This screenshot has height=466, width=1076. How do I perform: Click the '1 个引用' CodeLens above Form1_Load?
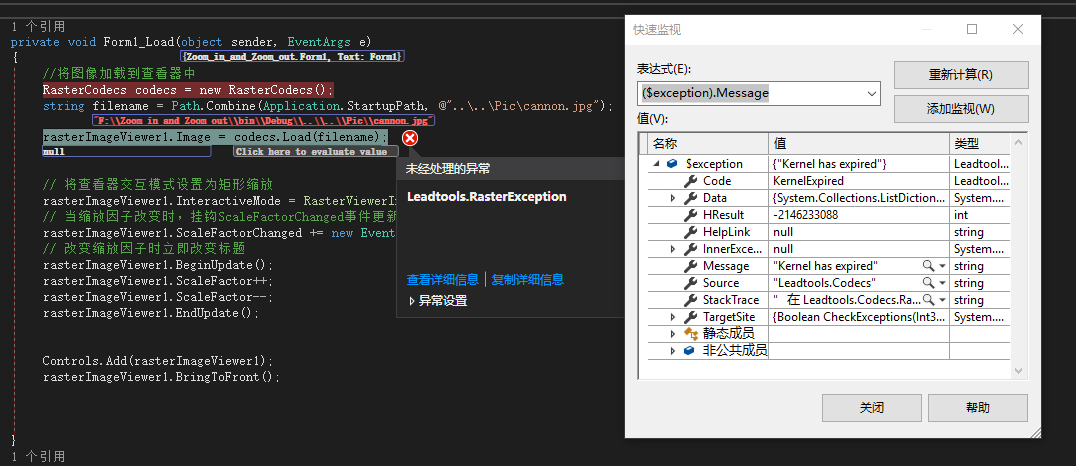(38, 27)
